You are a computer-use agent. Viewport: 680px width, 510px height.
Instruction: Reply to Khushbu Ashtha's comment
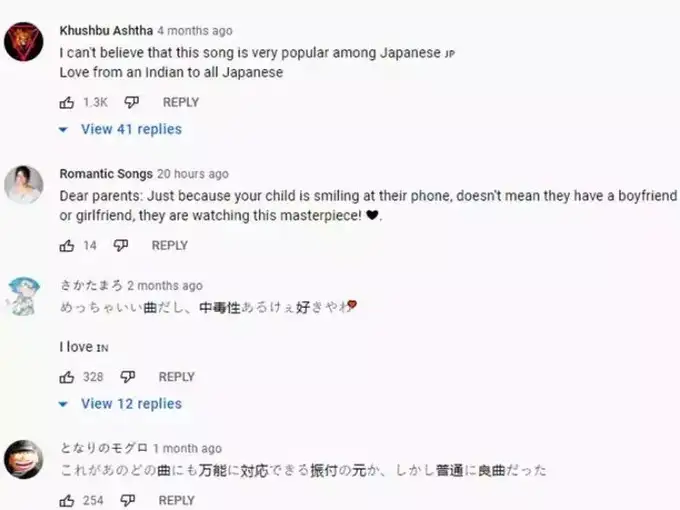(181, 102)
